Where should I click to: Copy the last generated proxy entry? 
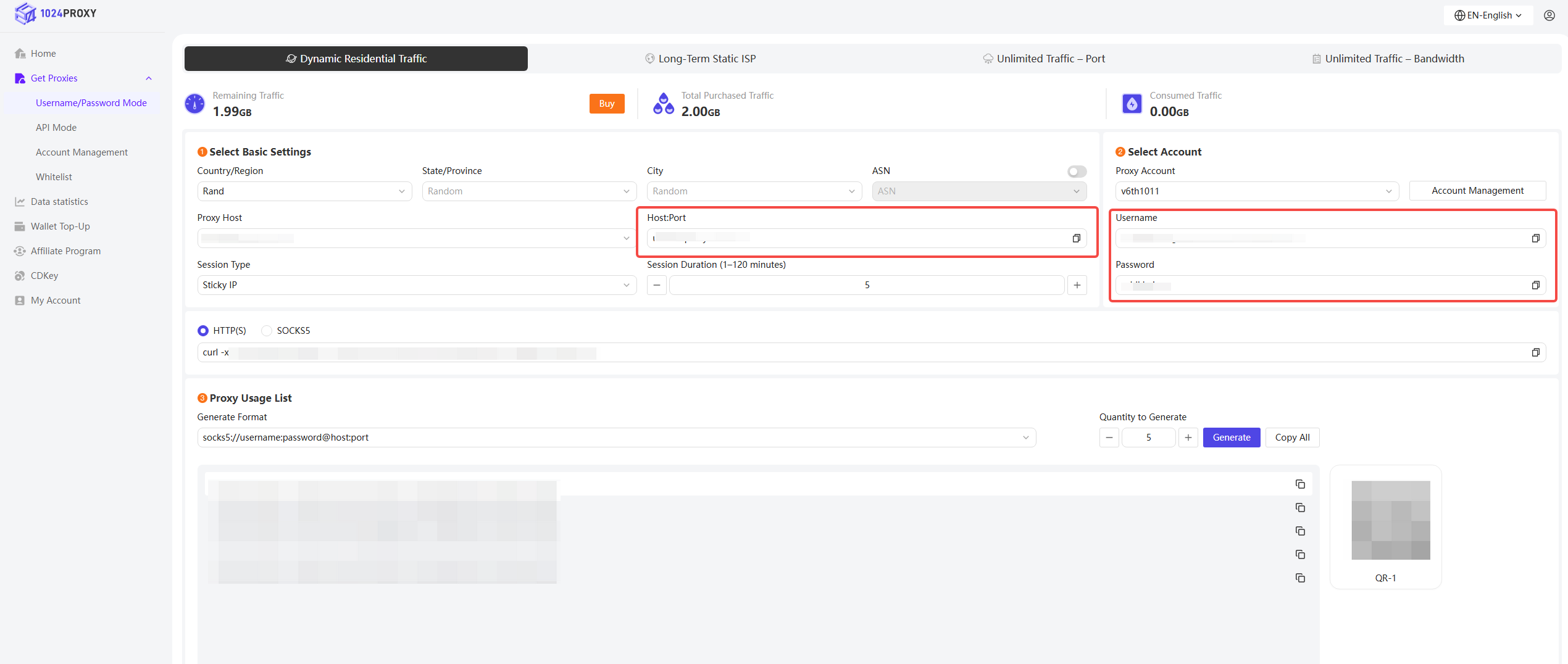[x=1300, y=578]
